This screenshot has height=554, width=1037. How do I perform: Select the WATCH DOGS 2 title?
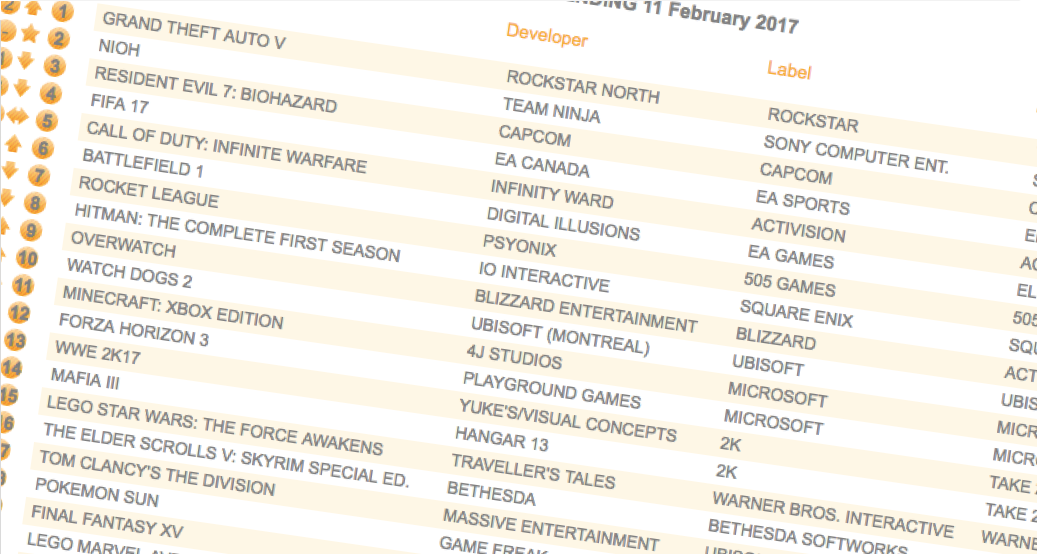point(130,274)
